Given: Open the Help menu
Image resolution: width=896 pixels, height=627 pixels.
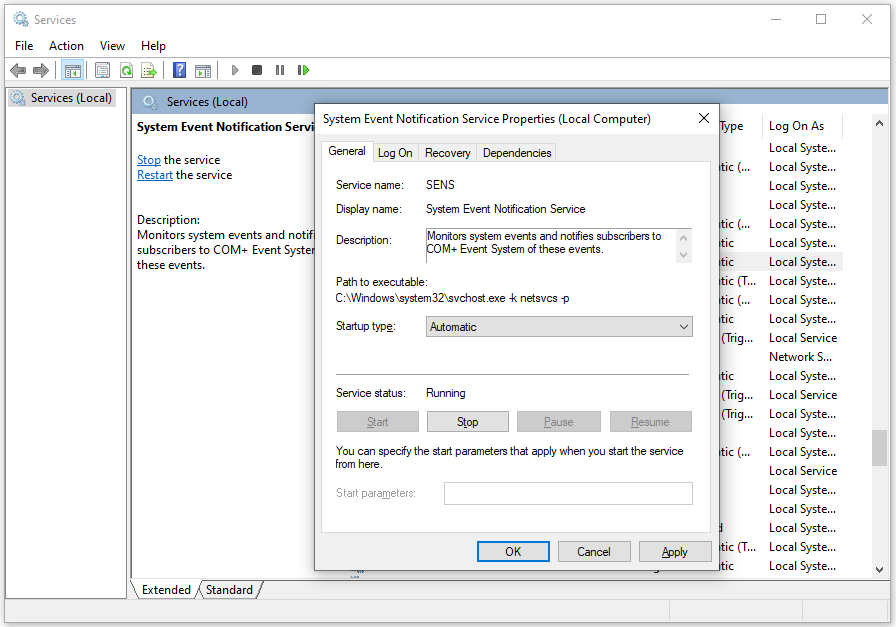Looking at the screenshot, I should coord(153,46).
